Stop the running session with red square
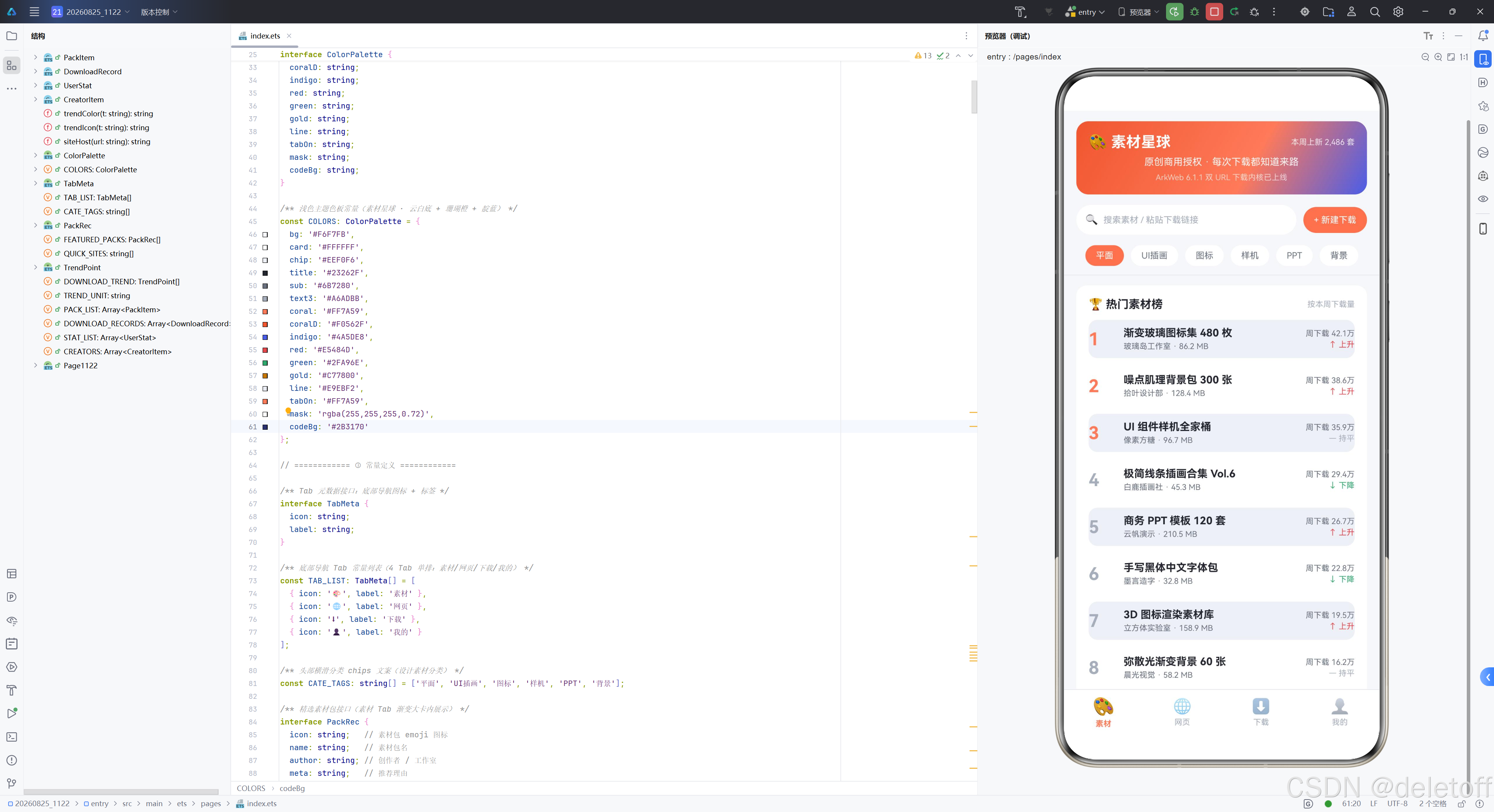The width and height of the screenshot is (1494, 812). click(1214, 12)
